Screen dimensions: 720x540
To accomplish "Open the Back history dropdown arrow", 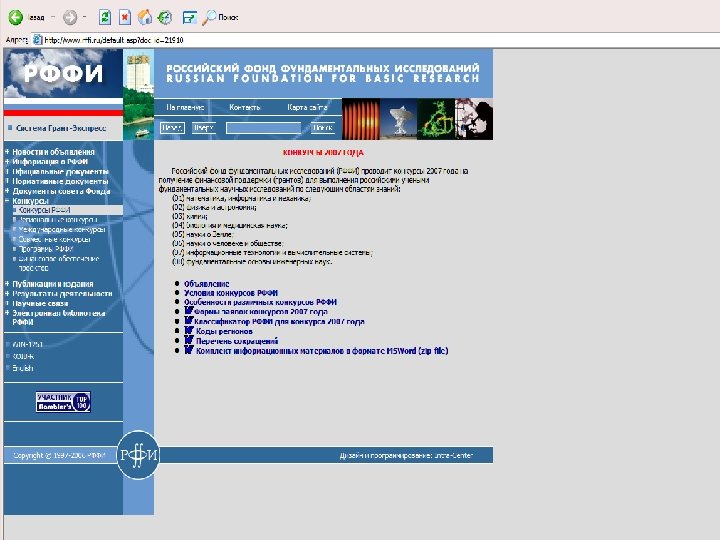I will click(x=52, y=17).
